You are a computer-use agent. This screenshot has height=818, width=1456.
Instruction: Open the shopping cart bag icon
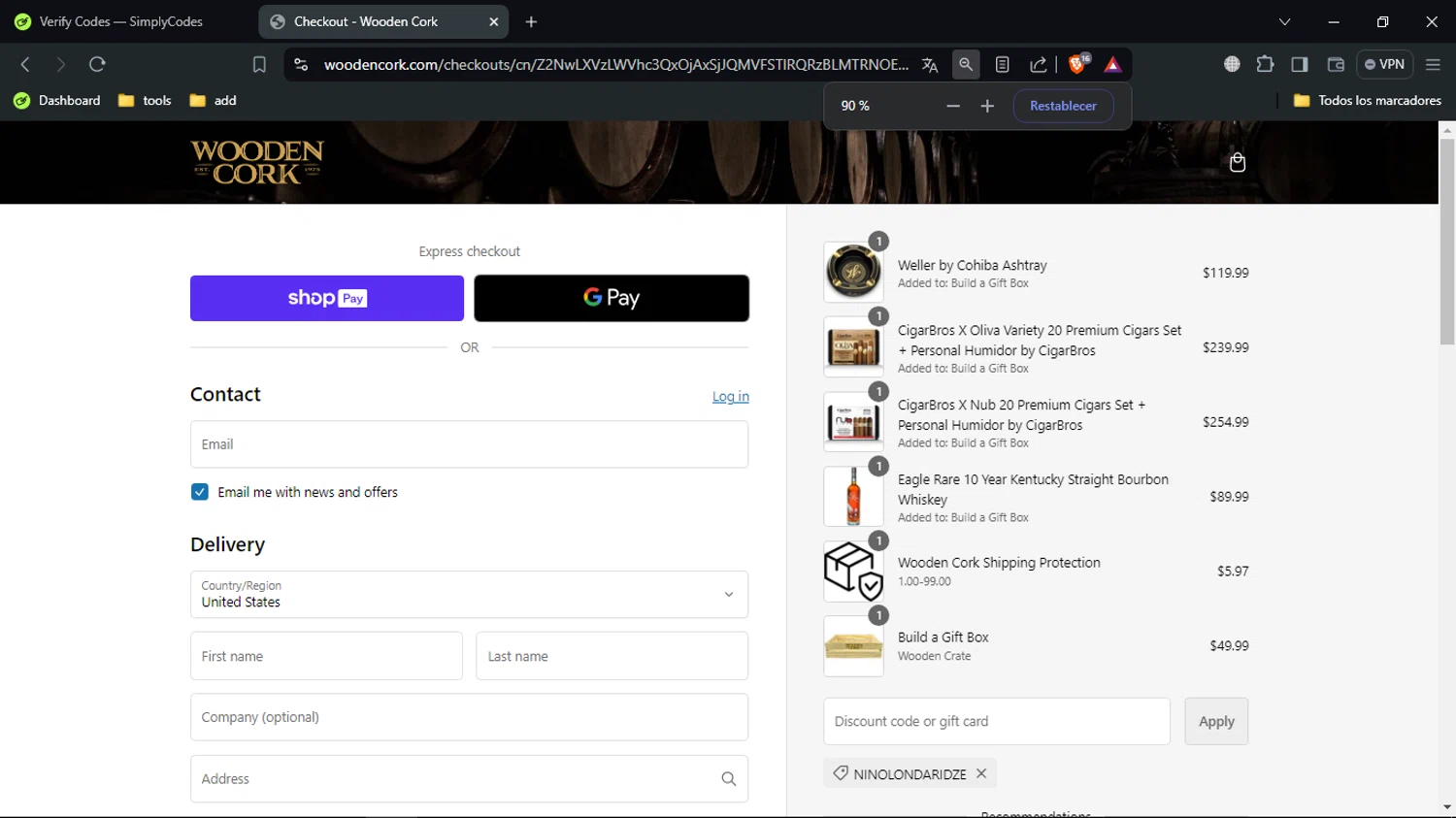(x=1238, y=162)
